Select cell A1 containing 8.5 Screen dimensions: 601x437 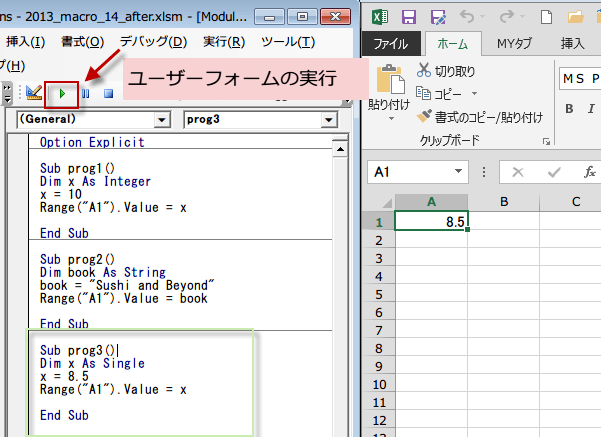tap(431, 222)
